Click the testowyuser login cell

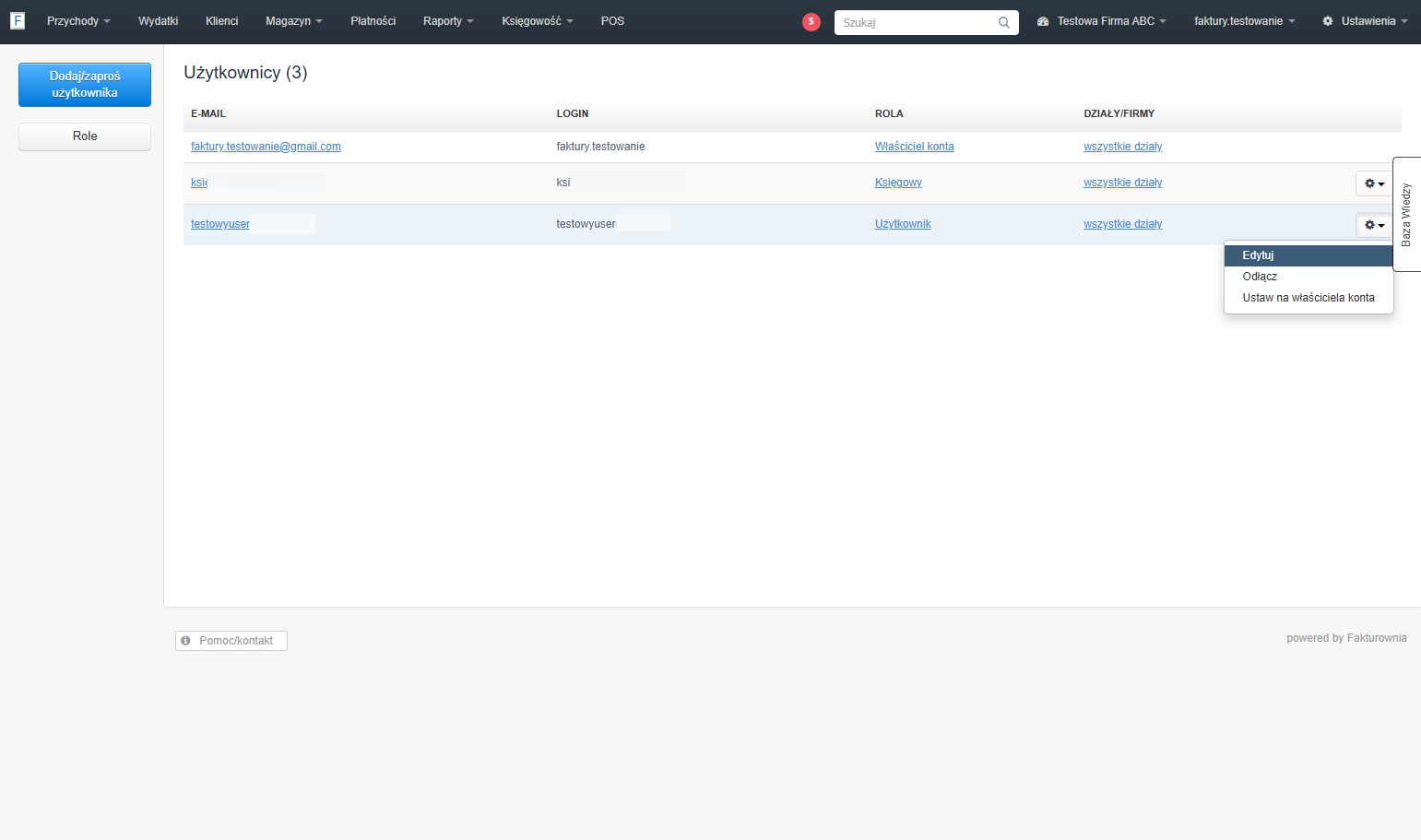(x=586, y=224)
